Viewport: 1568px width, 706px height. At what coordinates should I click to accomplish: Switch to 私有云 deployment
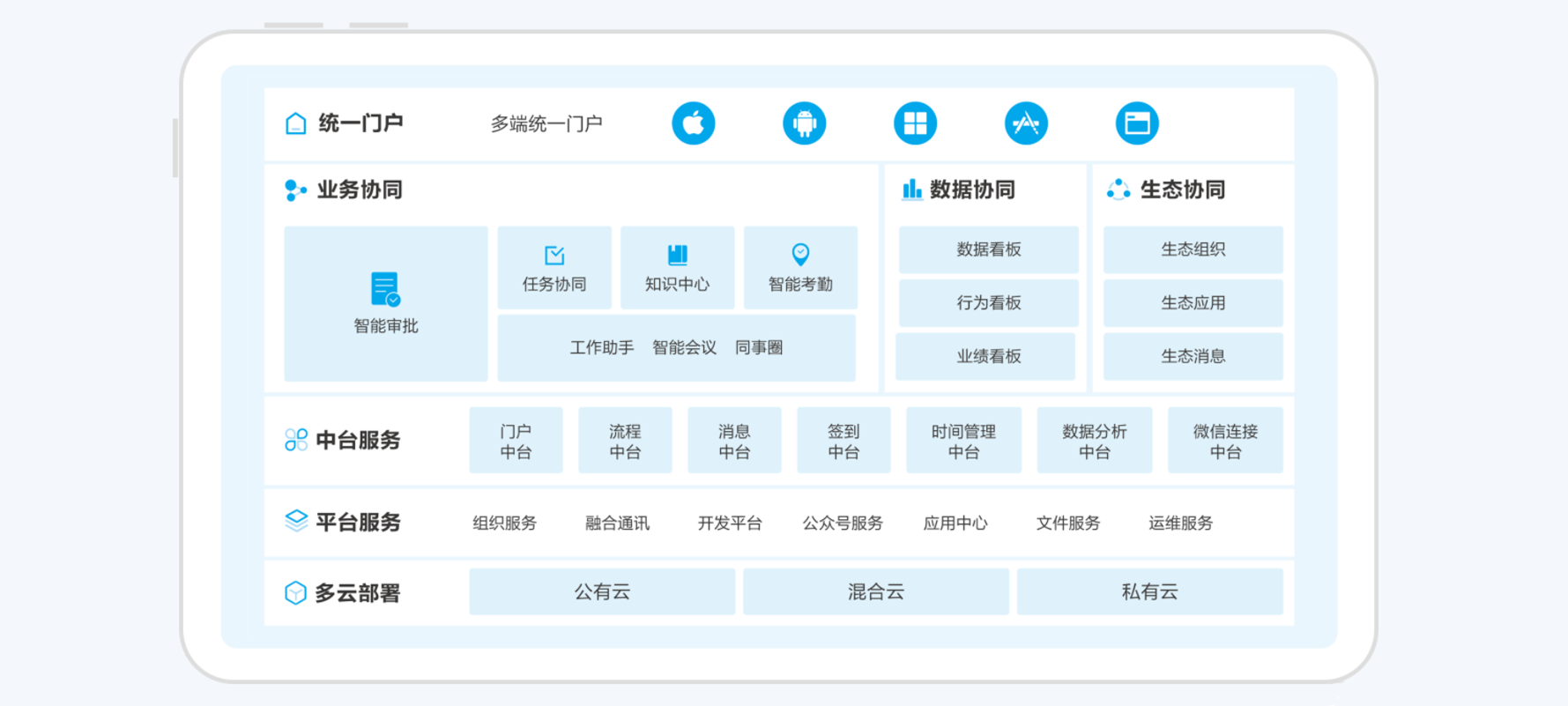pyautogui.click(x=1149, y=591)
